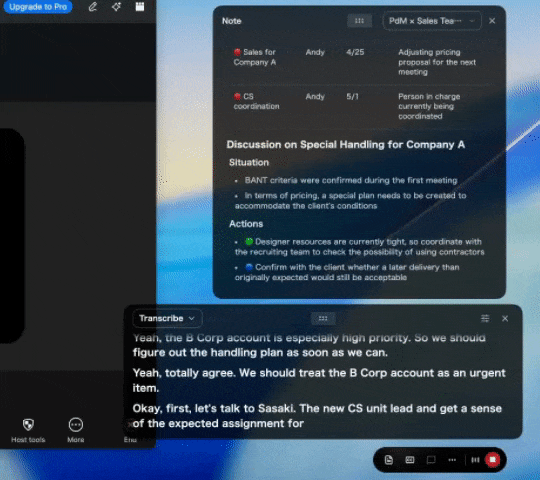
Task: Click the Actions subheading
Action: point(246,224)
